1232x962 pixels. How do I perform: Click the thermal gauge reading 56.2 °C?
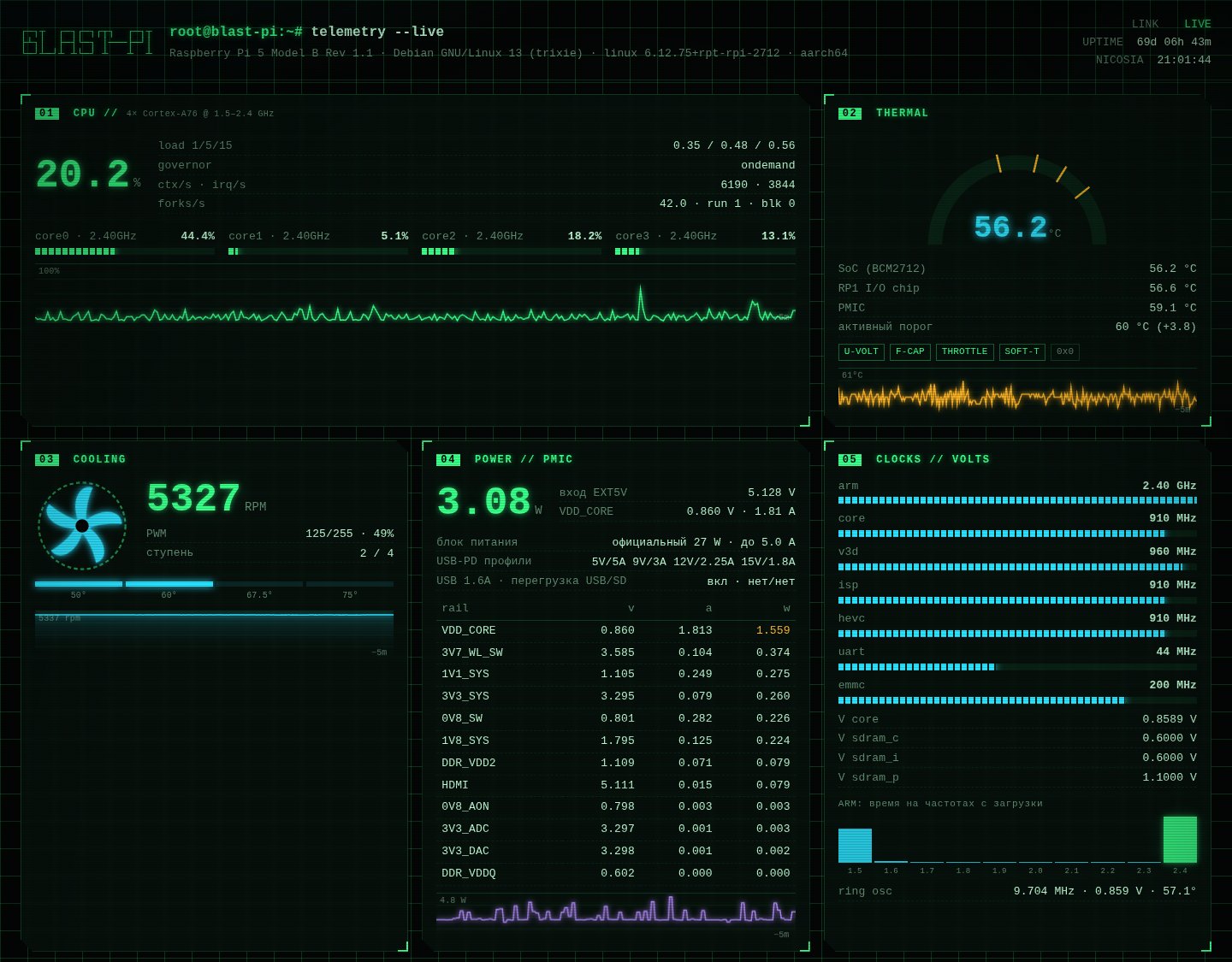[x=1017, y=227]
